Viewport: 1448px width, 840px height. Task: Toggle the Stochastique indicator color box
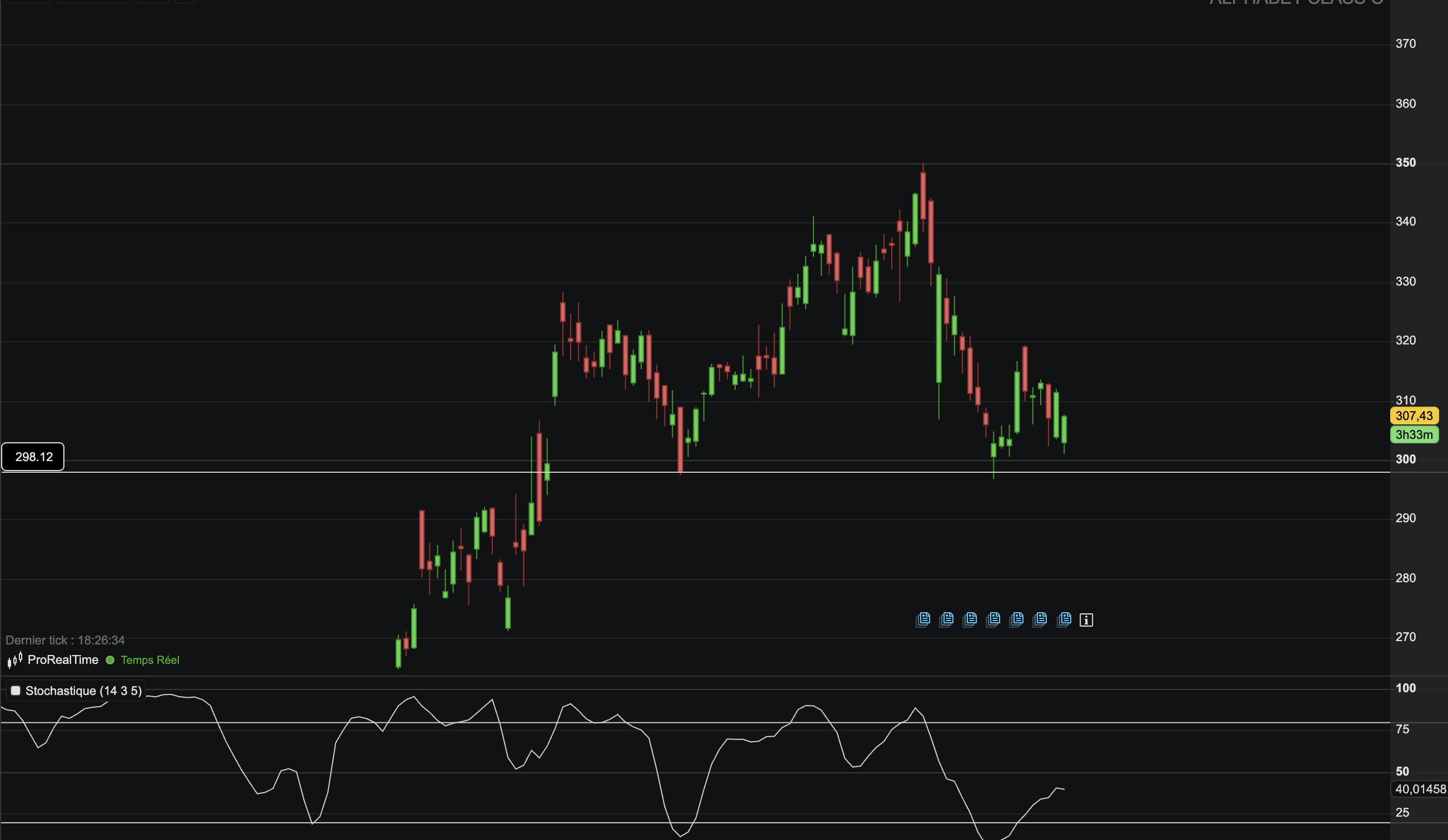click(x=16, y=691)
